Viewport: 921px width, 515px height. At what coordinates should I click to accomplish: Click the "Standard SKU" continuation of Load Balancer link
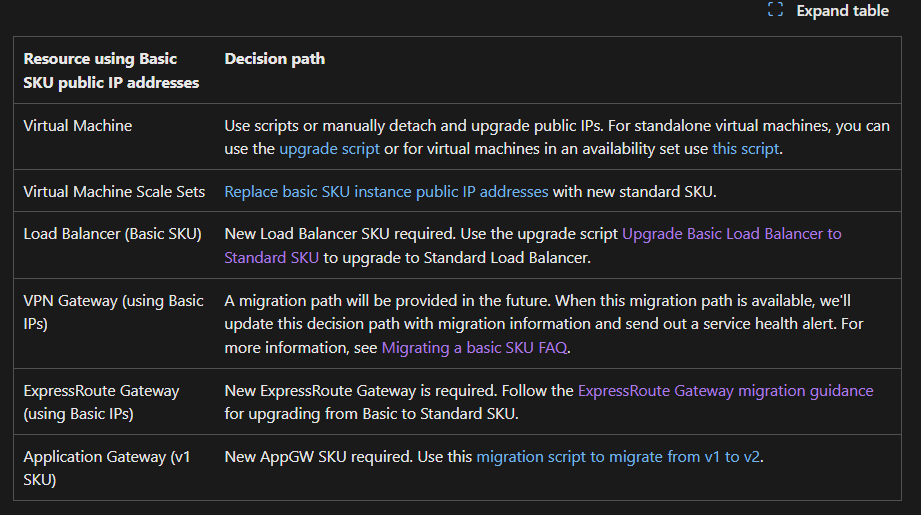coord(271,257)
